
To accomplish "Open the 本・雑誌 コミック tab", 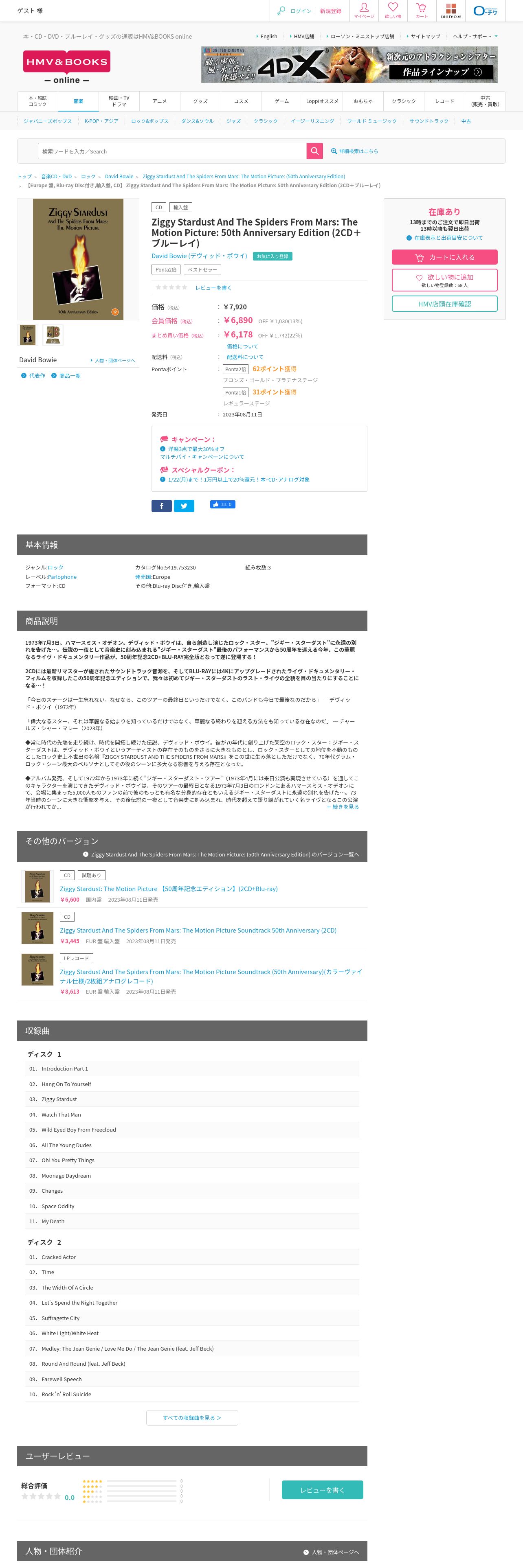I will pos(38,101).
